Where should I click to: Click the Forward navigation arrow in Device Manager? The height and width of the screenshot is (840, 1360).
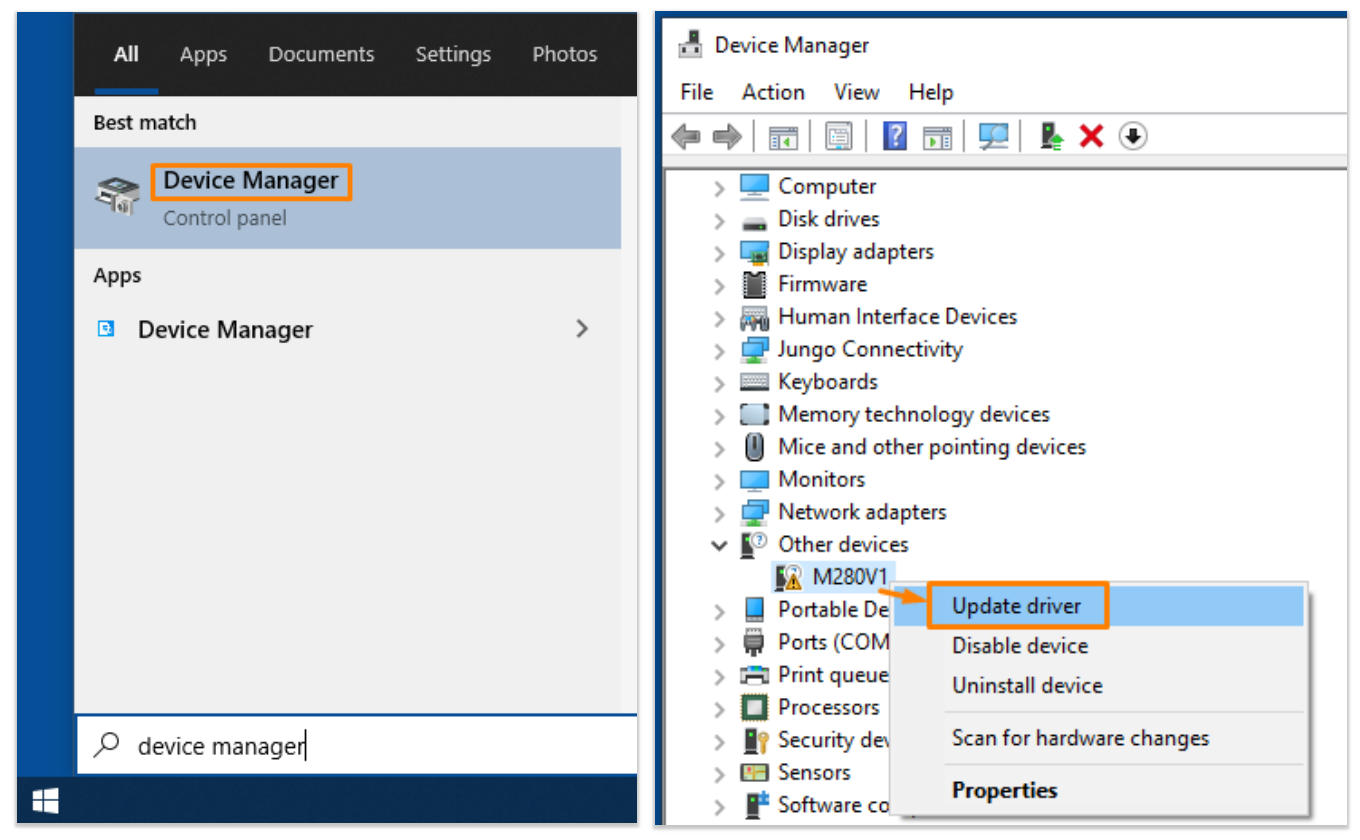[x=727, y=136]
